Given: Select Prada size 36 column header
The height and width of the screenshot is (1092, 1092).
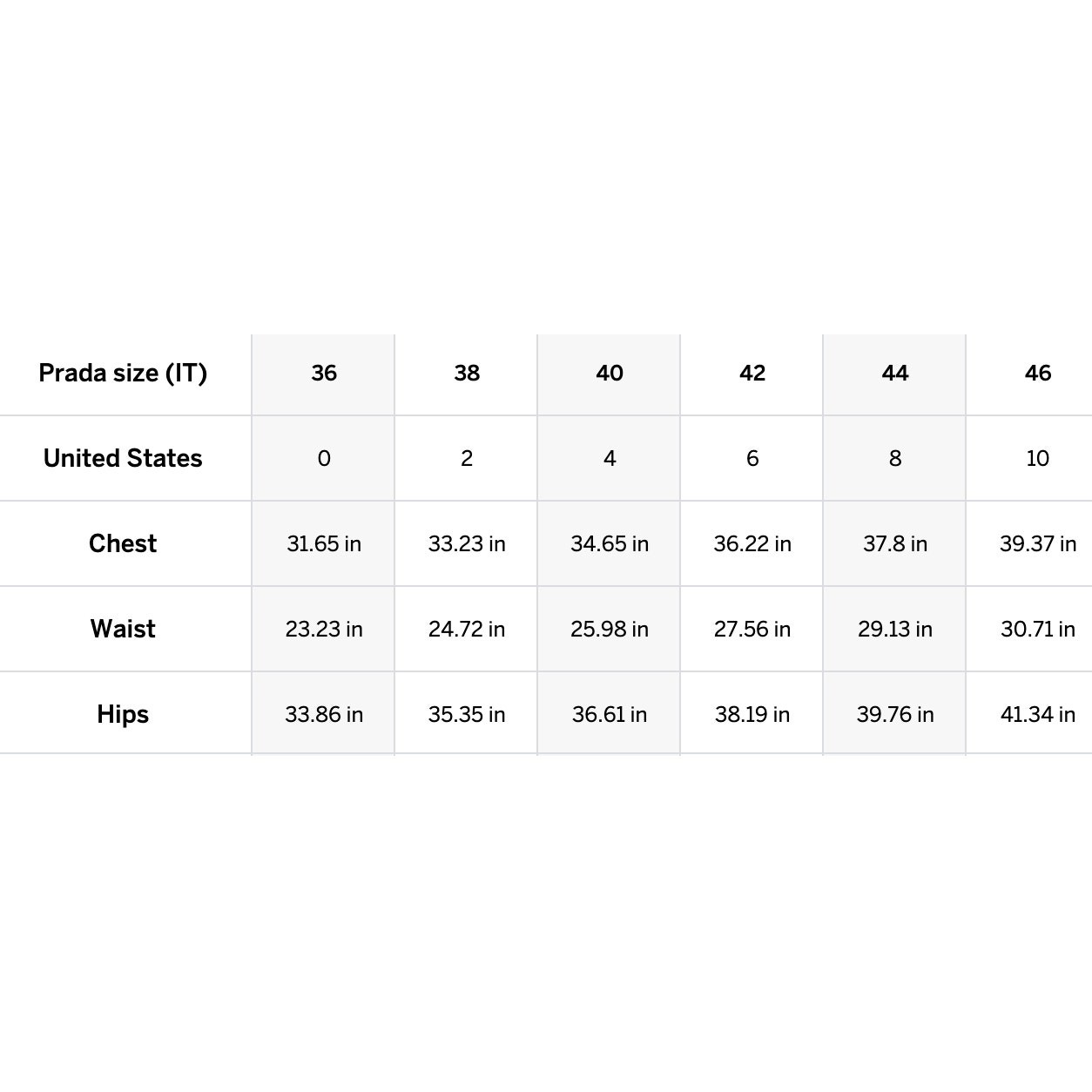Looking at the screenshot, I should [x=324, y=373].
